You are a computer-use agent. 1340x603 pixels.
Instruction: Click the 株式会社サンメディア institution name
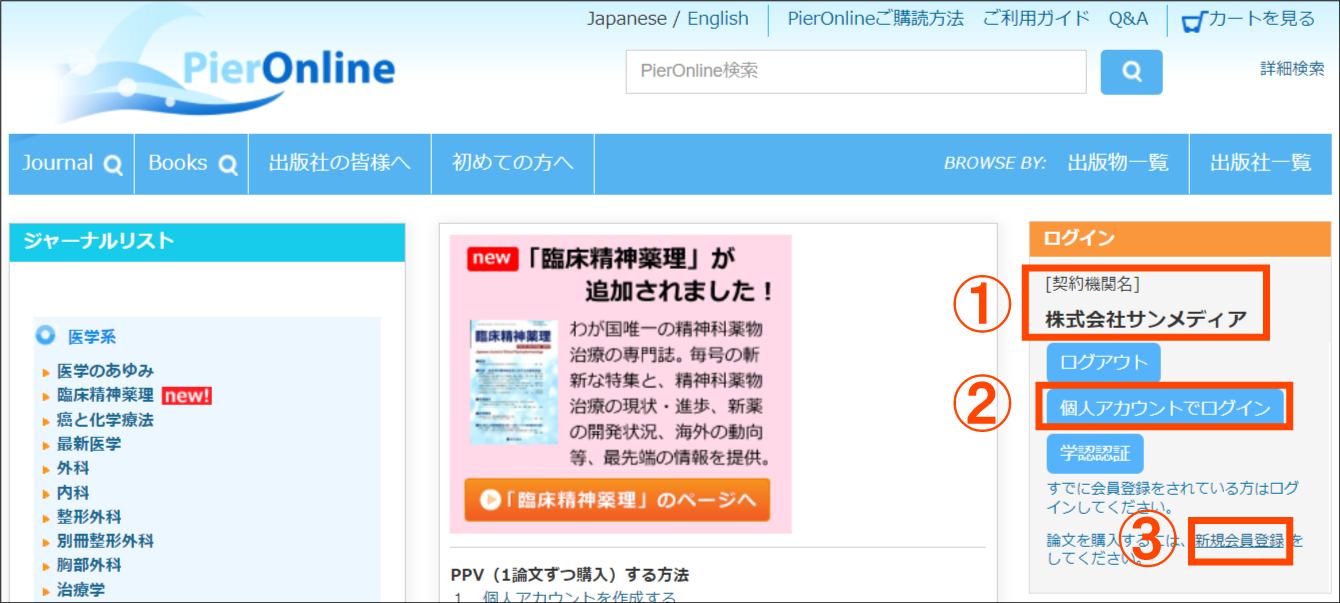(x=1146, y=320)
